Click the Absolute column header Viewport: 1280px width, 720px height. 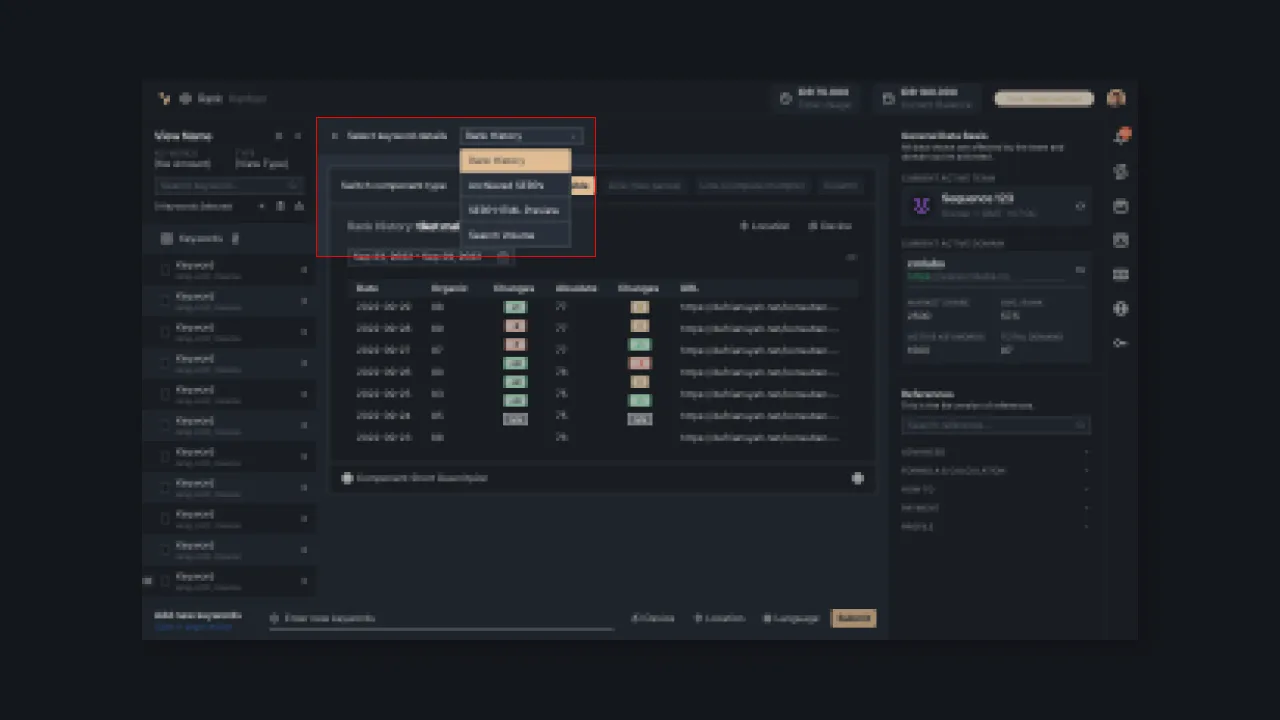(x=576, y=288)
